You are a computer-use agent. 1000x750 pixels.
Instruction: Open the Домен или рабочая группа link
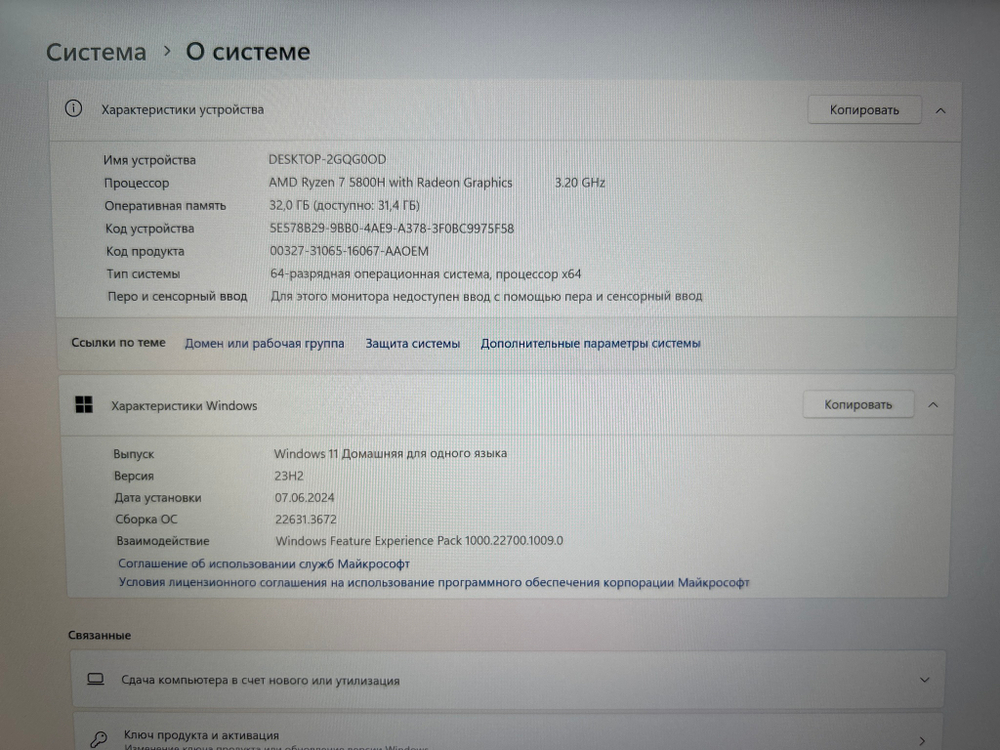click(264, 343)
